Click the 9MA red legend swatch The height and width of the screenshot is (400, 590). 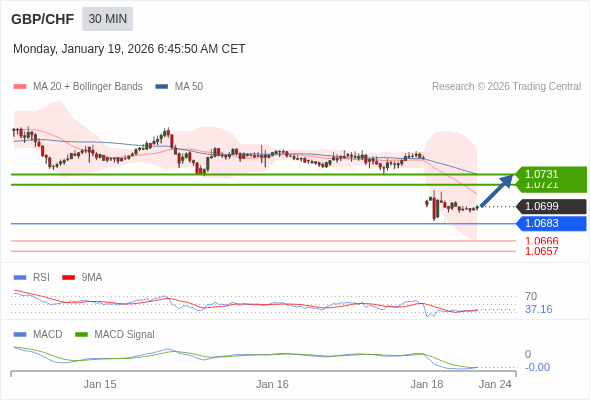[68, 278]
